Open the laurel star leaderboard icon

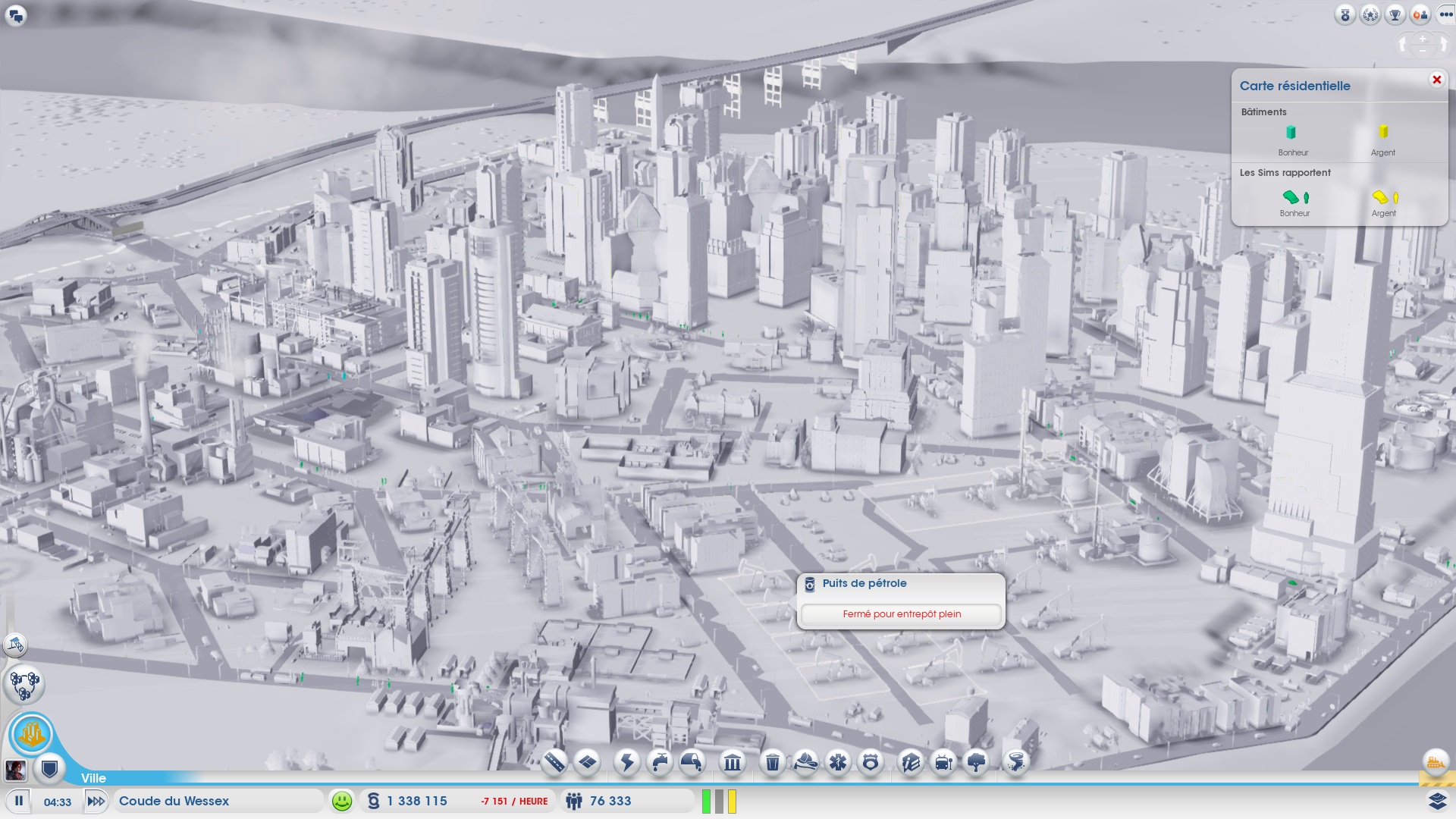tap(1370, 14)
